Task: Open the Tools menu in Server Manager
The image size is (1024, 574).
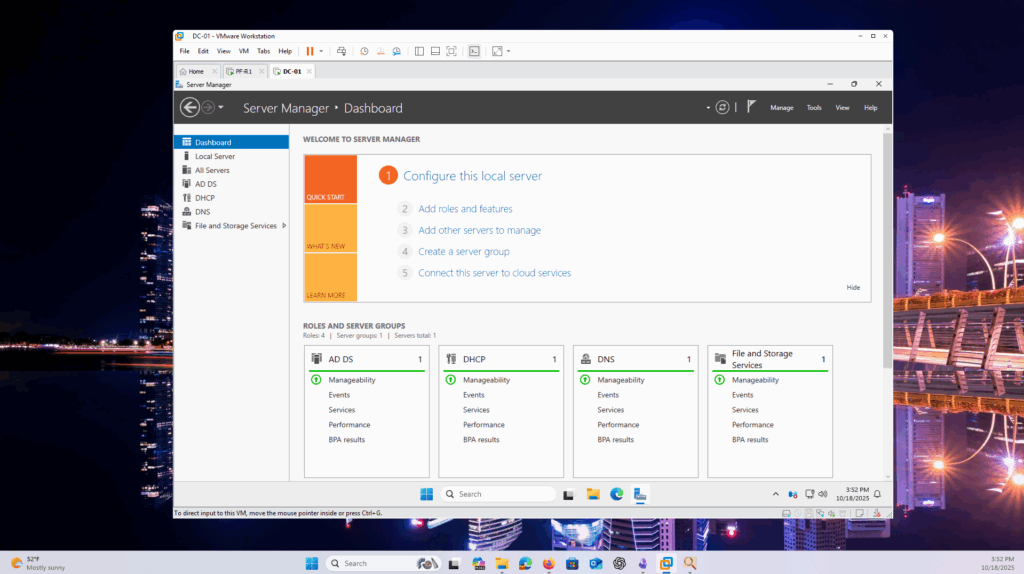Action: tap(814, 108)
